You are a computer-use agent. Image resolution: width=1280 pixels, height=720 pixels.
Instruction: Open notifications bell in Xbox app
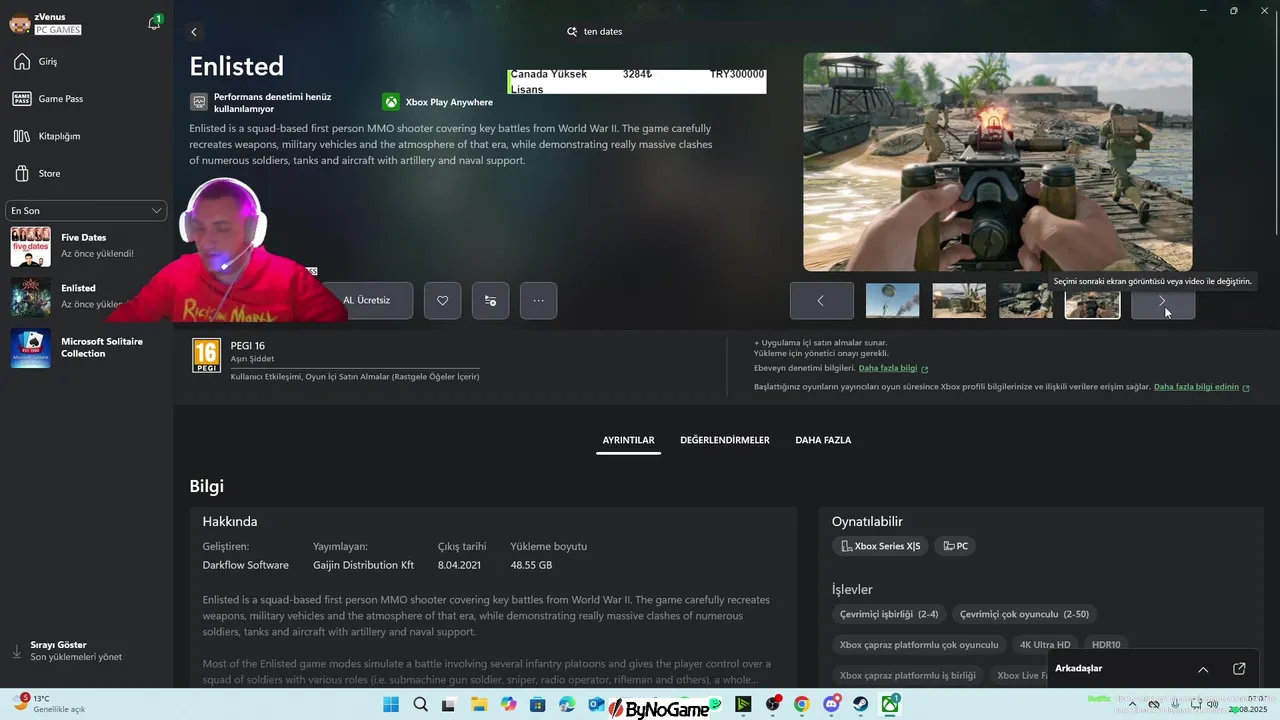[x=154, y=23]
